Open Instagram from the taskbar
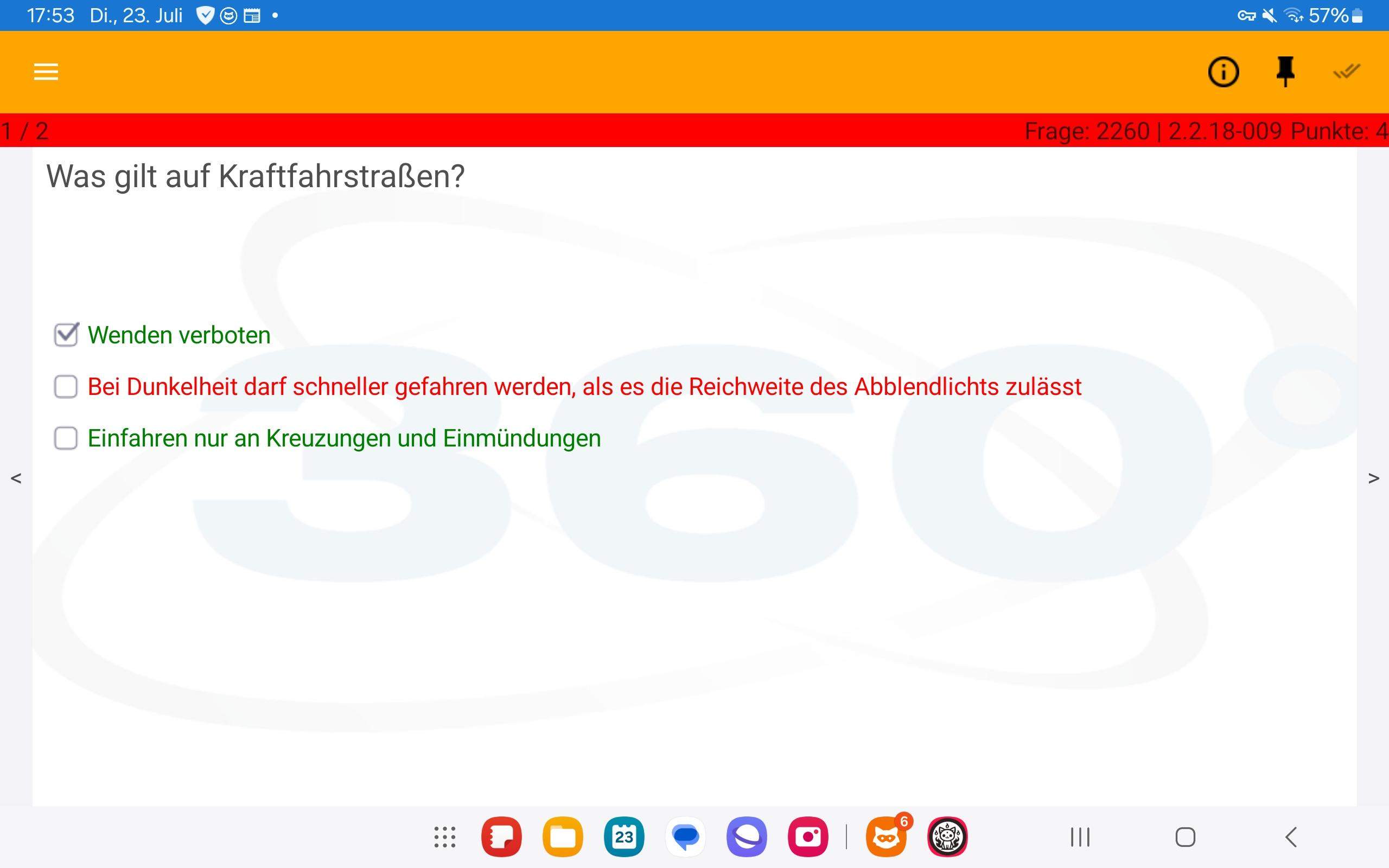Screen dimensions: 1389x868 809,837
